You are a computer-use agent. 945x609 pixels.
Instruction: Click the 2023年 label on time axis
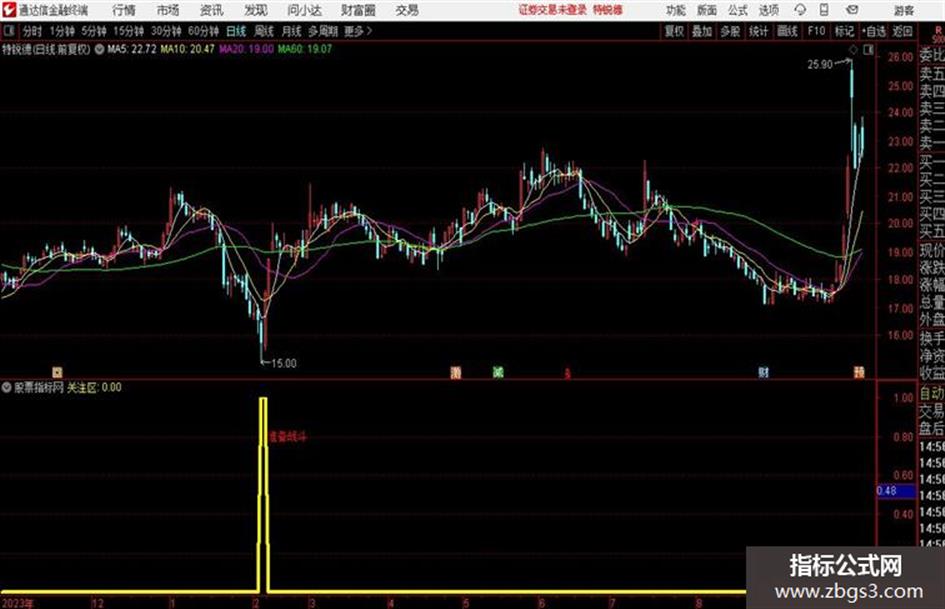click(17, 603)
